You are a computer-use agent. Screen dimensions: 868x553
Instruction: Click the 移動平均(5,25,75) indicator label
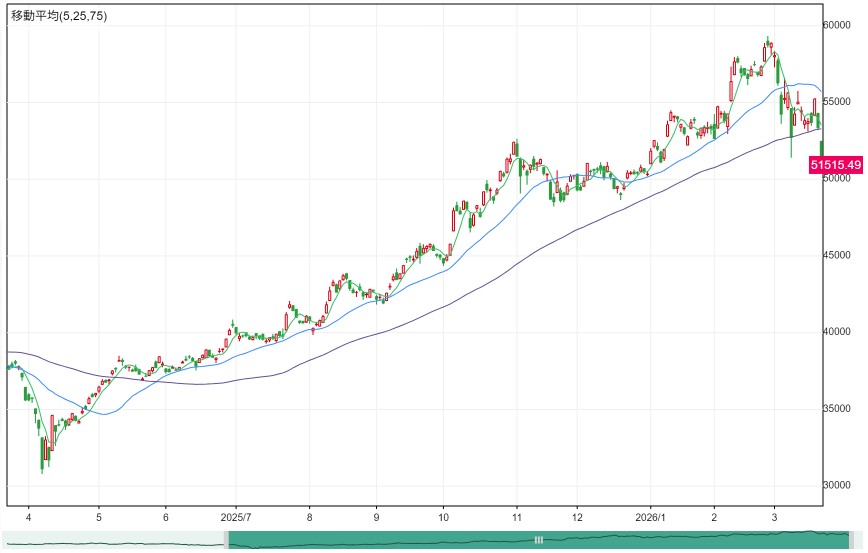click(x=59, y=16)
